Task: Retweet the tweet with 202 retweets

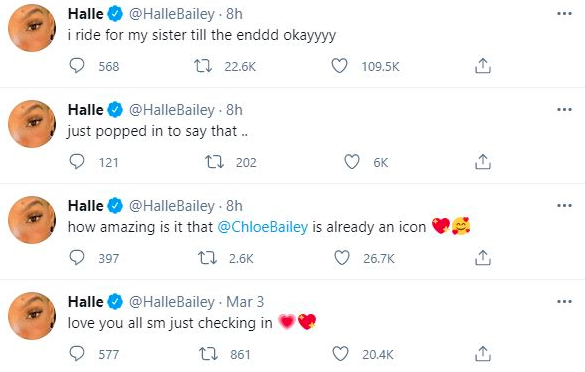Action: coord(214,162)
